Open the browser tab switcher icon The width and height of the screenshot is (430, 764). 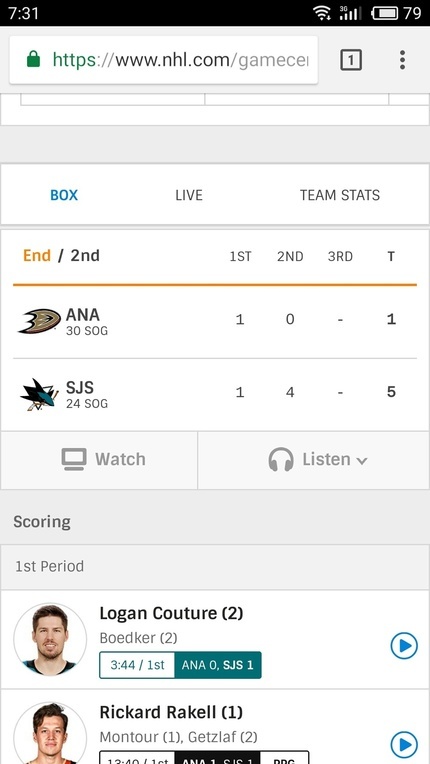tap(351, 60)
